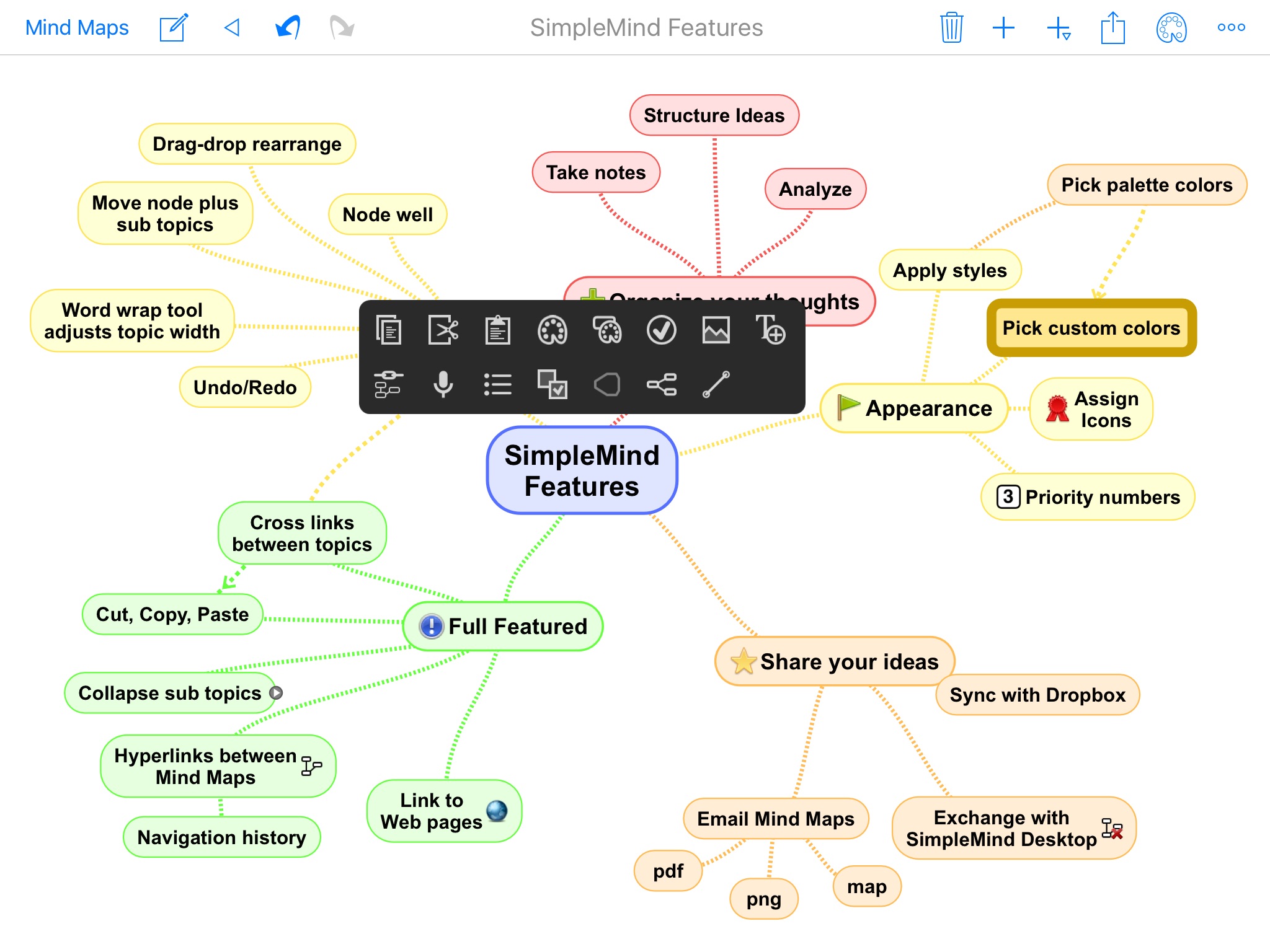Select the Pick custom colors topic
1270x952 pixels.
[1091, 328]
